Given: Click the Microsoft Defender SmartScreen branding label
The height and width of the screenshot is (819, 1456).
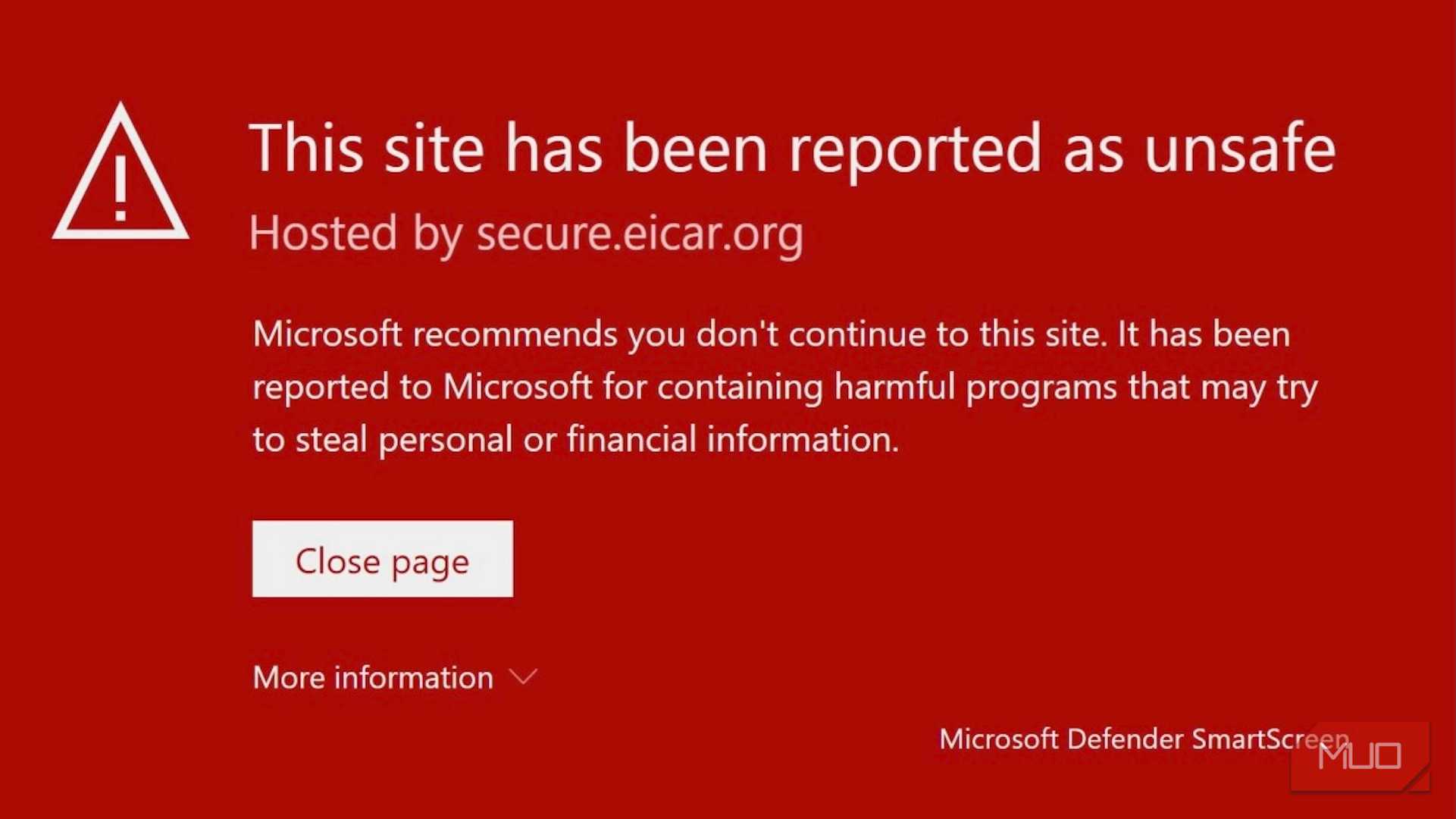Looking at the screenshot, I should point(1144,739).
